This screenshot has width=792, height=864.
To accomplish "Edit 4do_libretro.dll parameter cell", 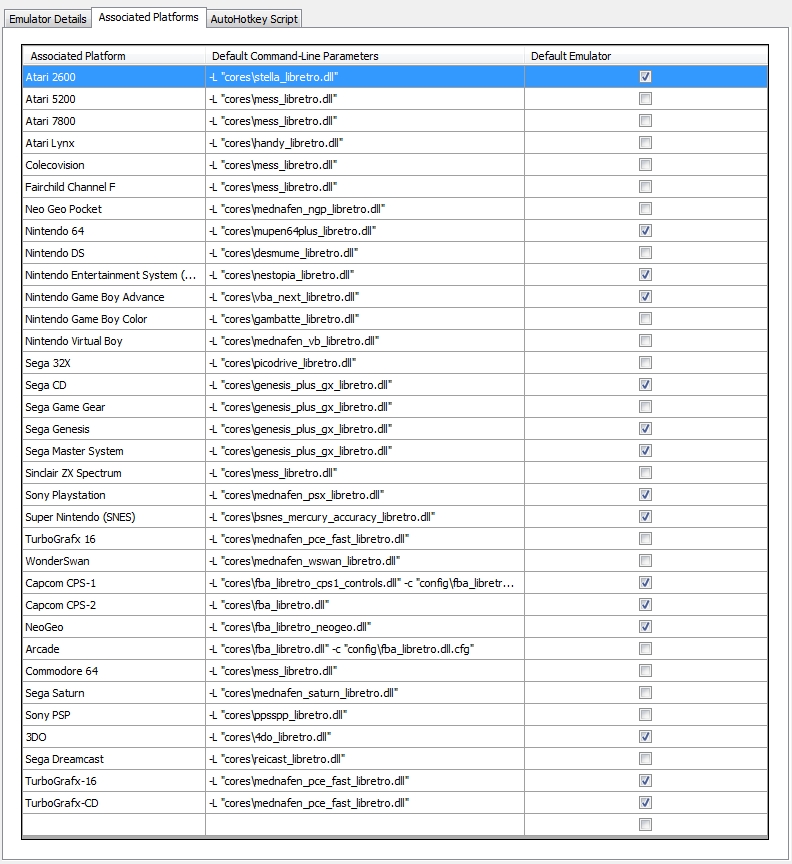I will pyautogui.click(x=365, y=737).
